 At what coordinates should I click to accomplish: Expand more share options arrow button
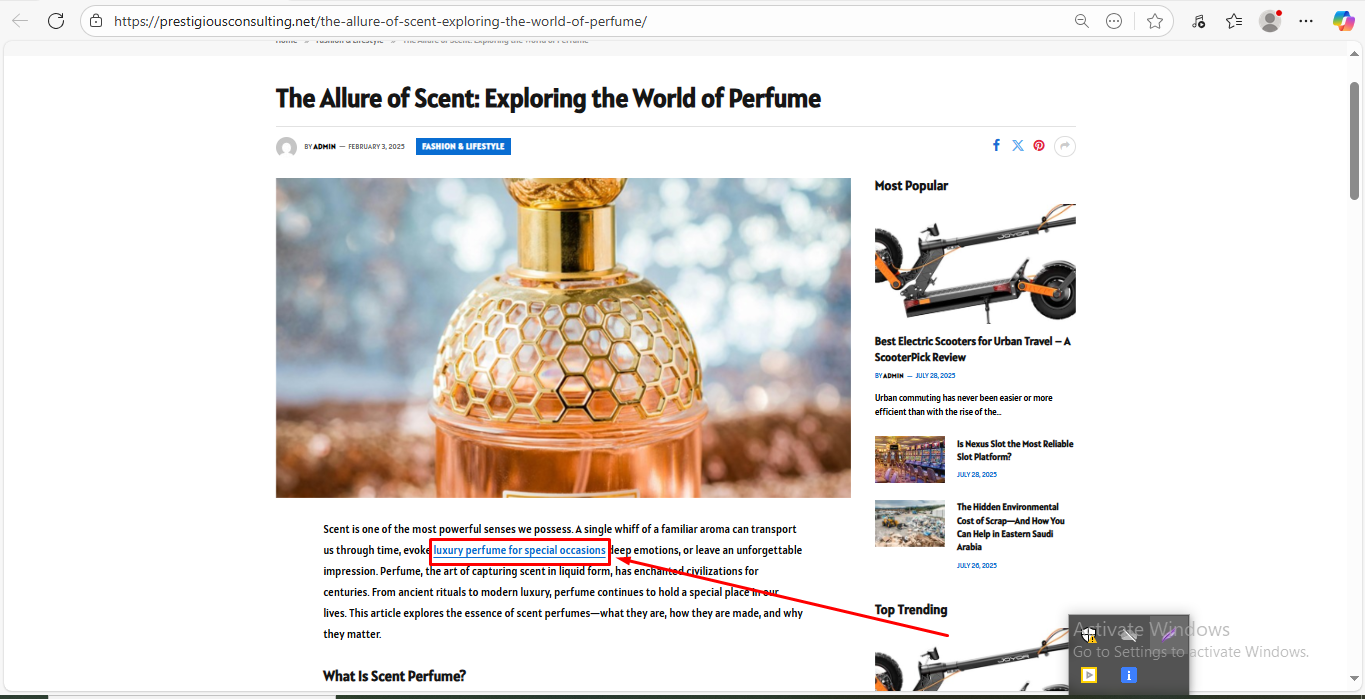coord(1065,147)
